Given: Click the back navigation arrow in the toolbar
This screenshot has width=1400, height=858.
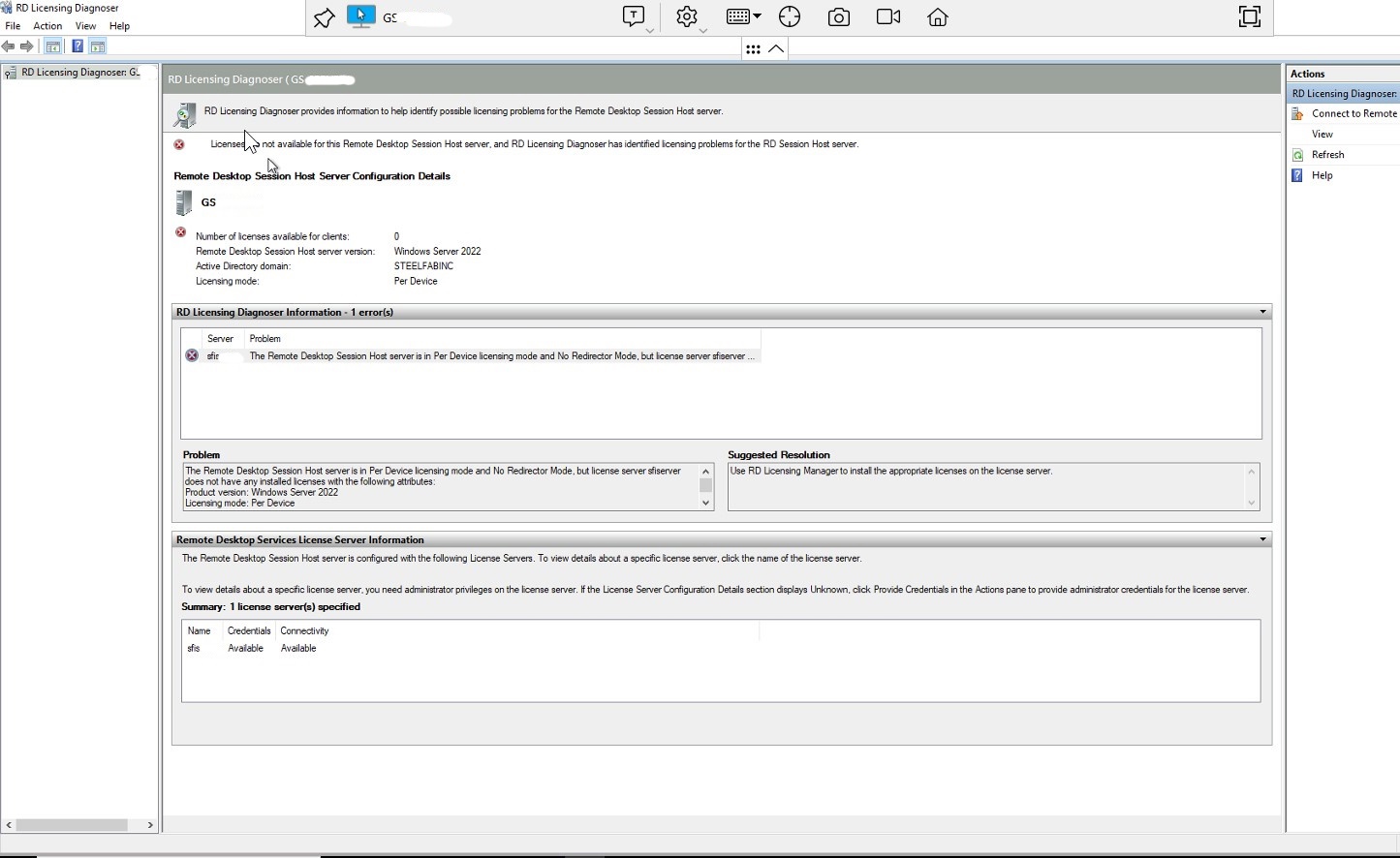Looking at the screenshot, I should pos(9,46).
